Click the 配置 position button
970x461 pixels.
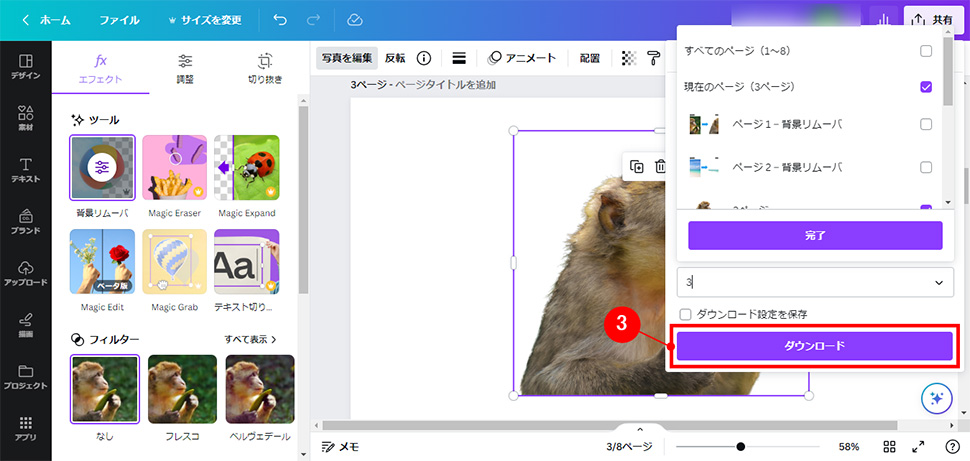coord(590,58)
